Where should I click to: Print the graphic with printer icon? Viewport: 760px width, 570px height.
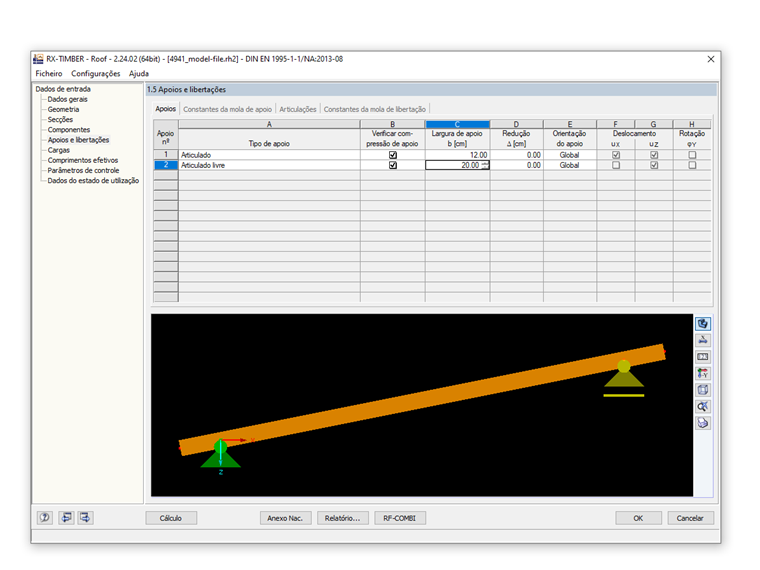coord(703,423)
